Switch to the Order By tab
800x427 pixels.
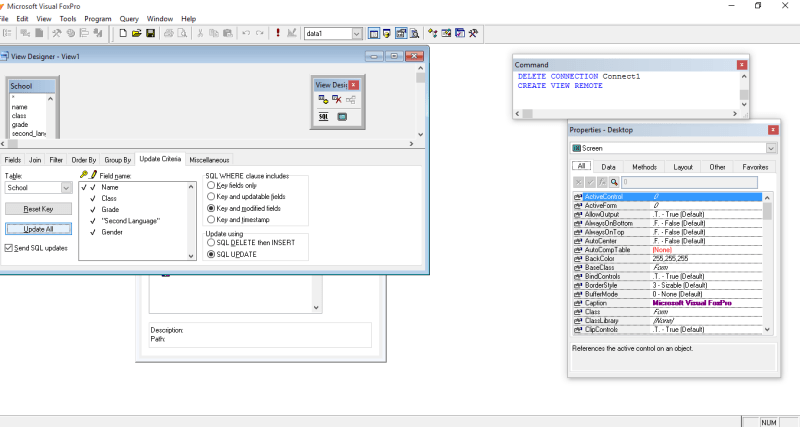(x=84, y=160)
